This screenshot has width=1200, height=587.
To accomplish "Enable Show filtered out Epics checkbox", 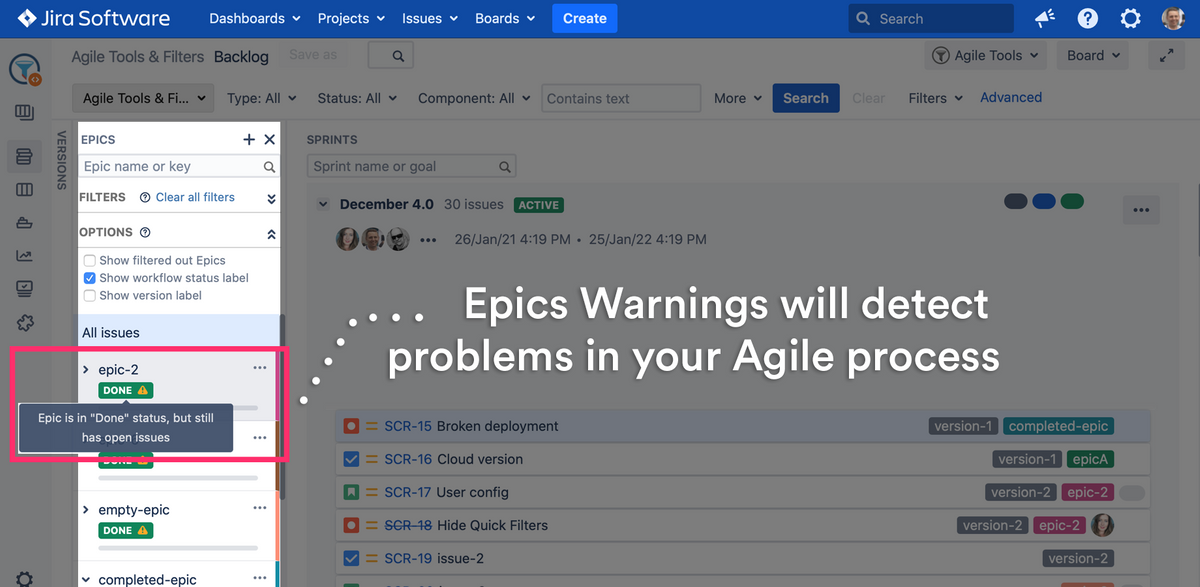I will [x=90, y=261].
